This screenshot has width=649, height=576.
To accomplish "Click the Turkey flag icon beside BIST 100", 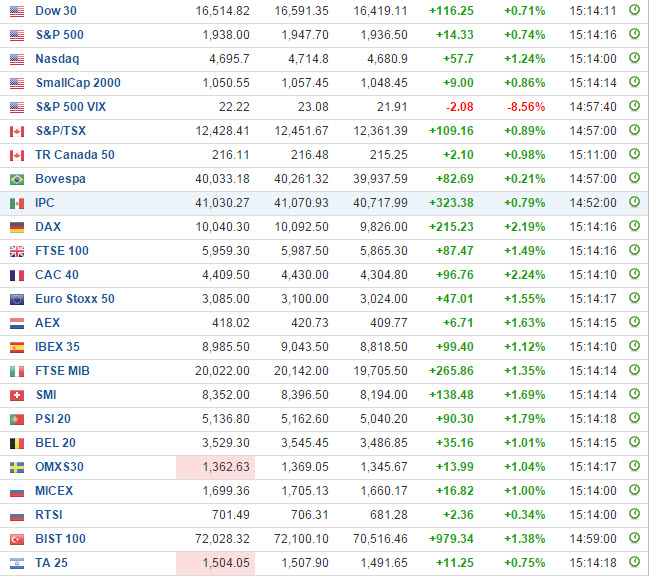I will (x=17, y=539).
